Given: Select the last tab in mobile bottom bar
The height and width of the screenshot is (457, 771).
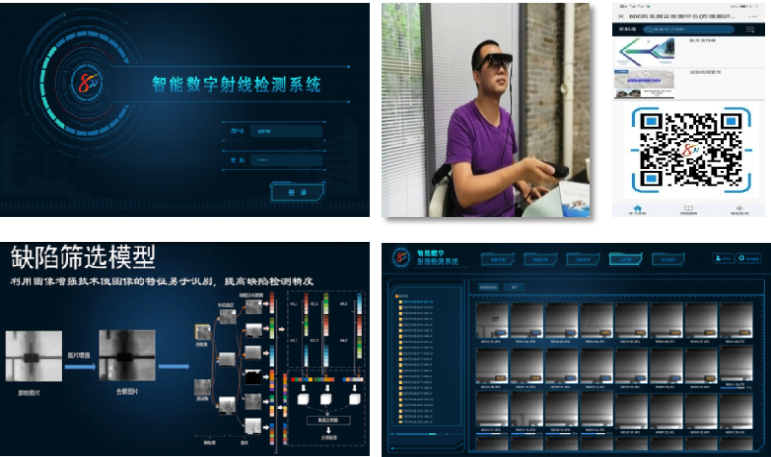Looking at the screenshot, I should (739, 210).
